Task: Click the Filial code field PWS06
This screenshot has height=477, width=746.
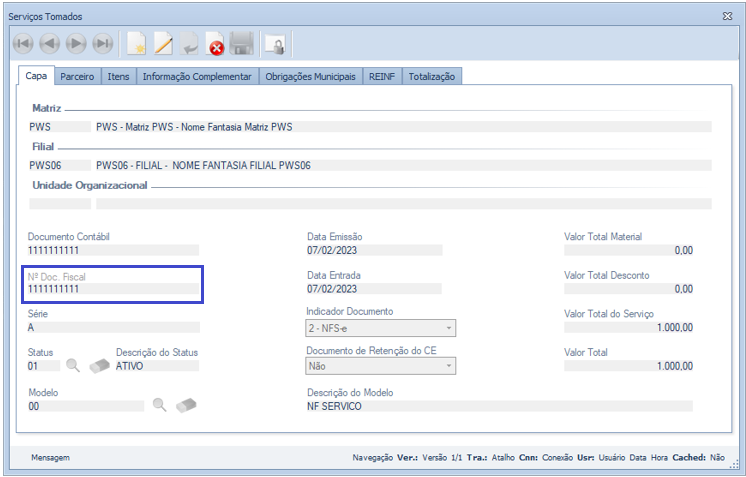Action: (x=60, y=165)
